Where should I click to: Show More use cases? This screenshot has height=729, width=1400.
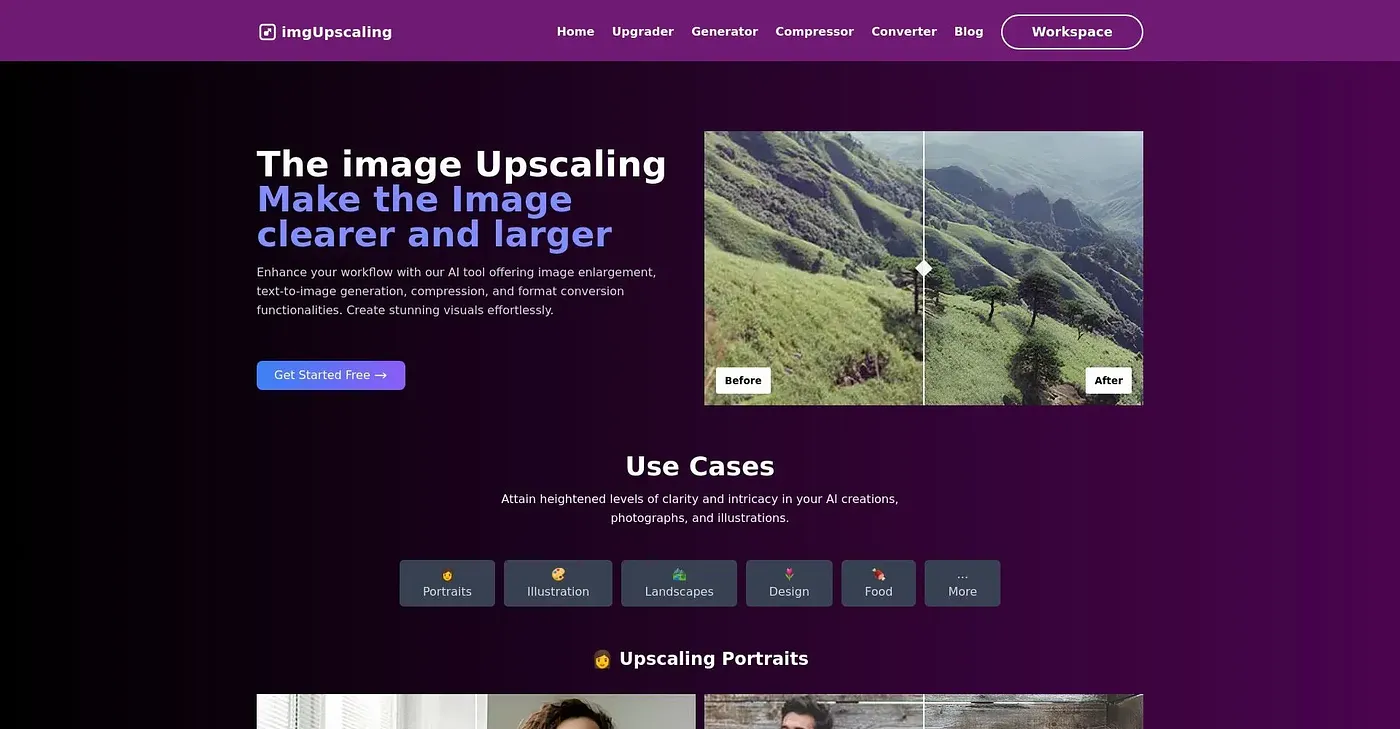coord(962,583)
